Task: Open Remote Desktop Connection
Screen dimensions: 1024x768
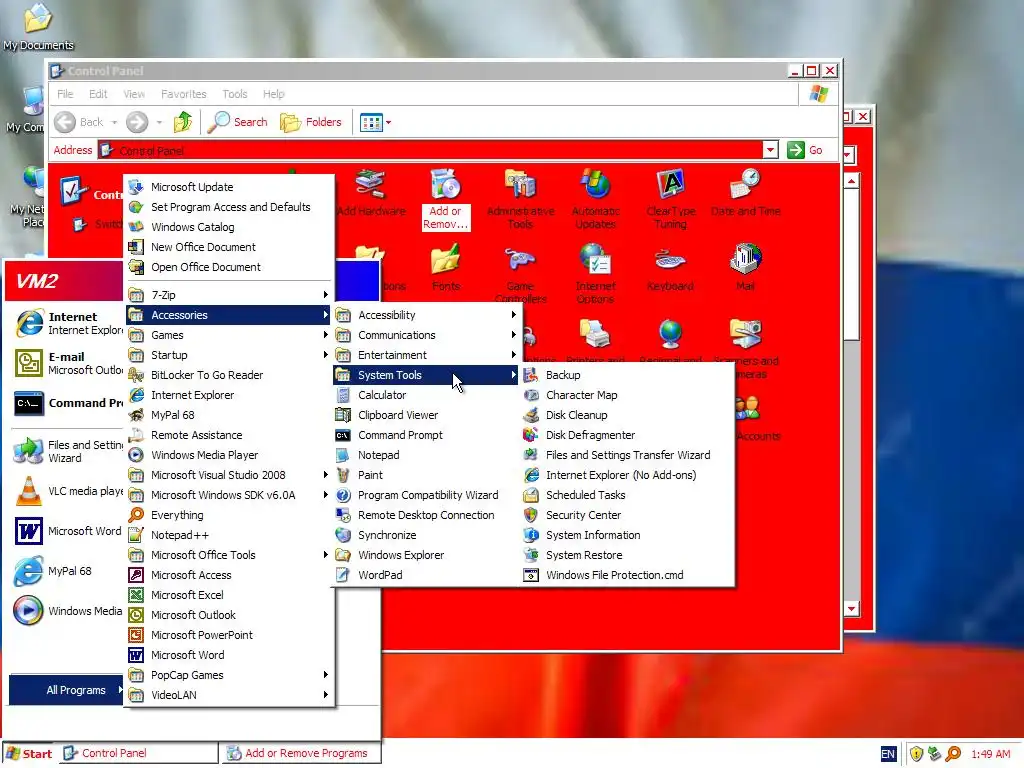Action: tap(426, 515)
